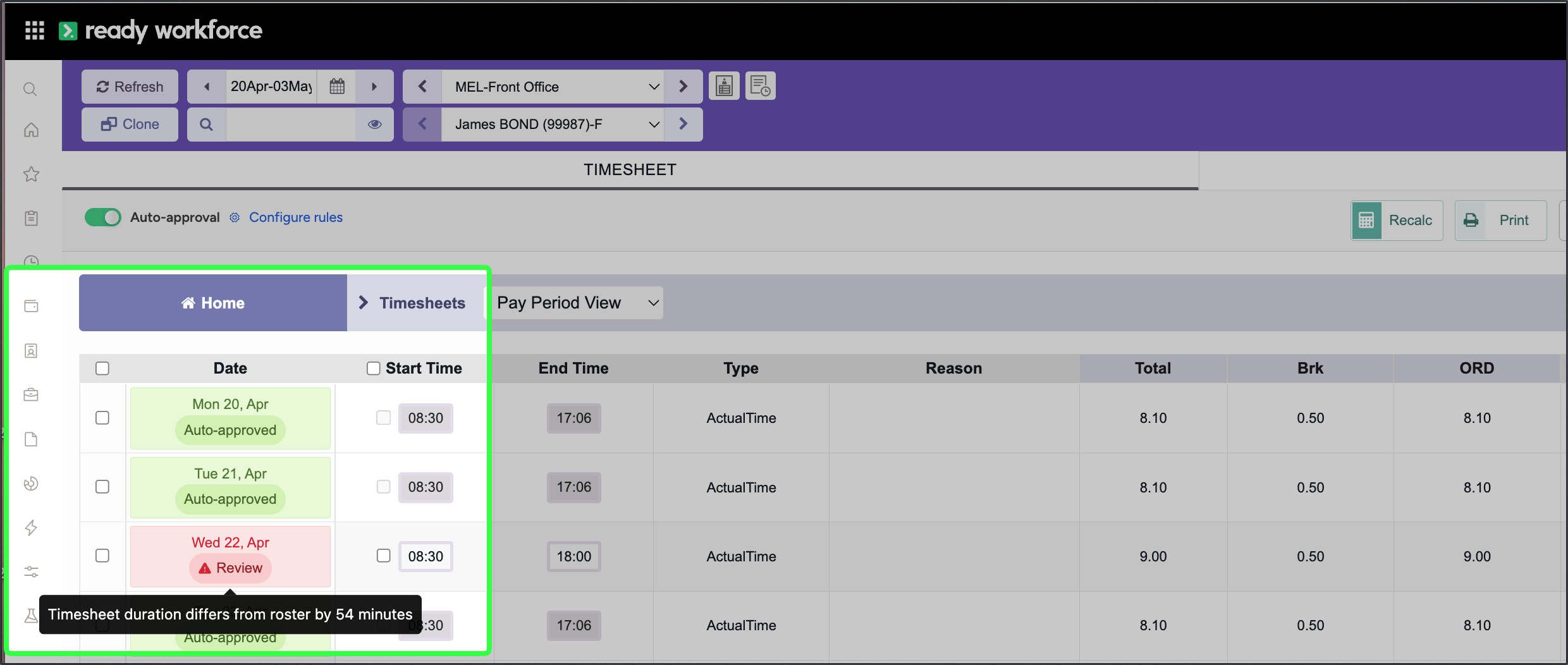Open the sidebar employee profile icon

[x=31, y=351]
